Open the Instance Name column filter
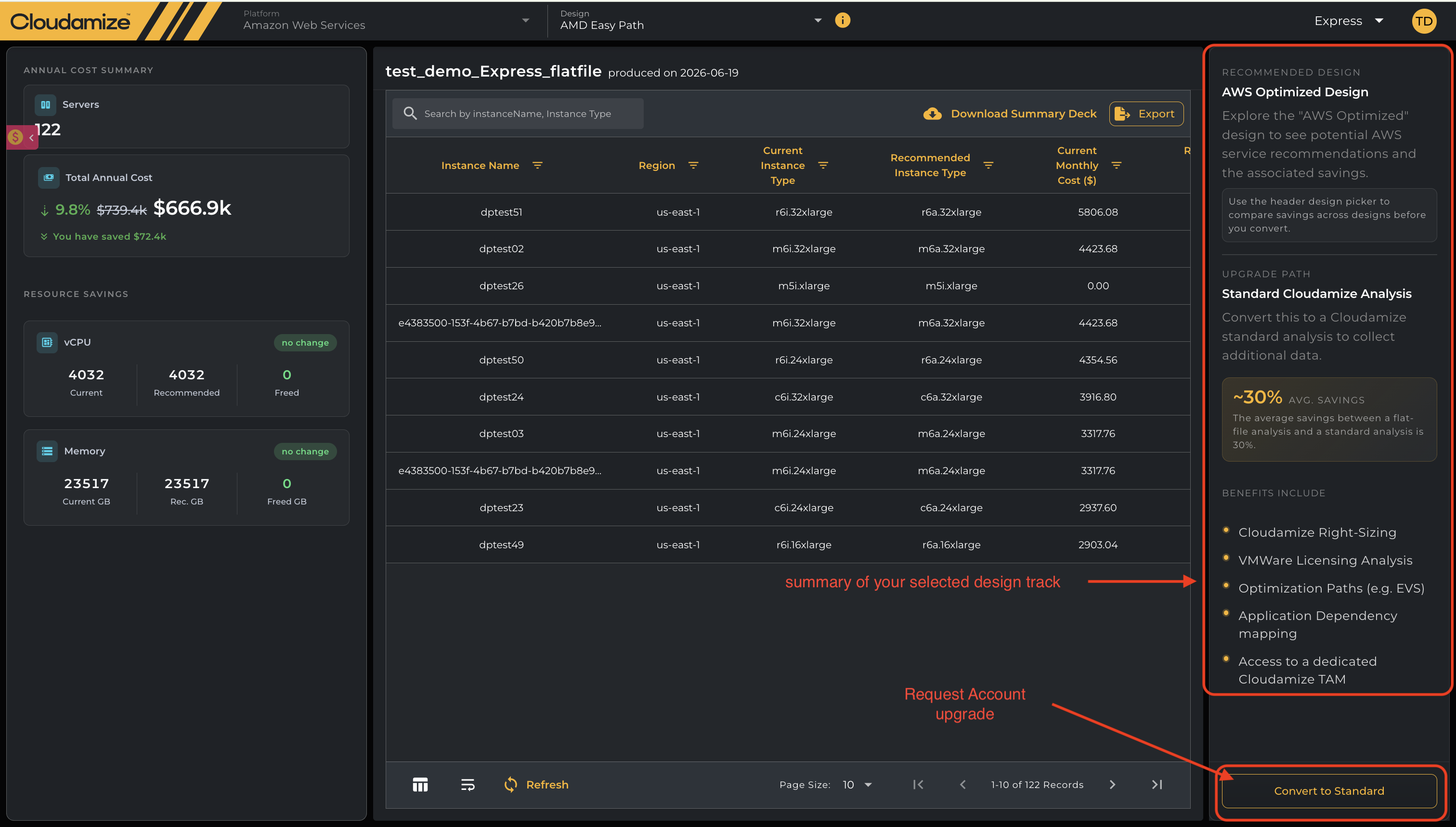 (x=537, y=165)
